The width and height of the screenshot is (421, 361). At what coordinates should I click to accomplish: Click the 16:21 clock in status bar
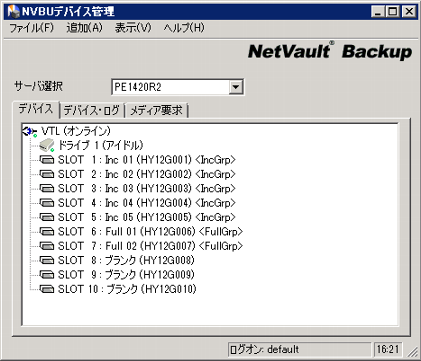click(x=388, y=349)
